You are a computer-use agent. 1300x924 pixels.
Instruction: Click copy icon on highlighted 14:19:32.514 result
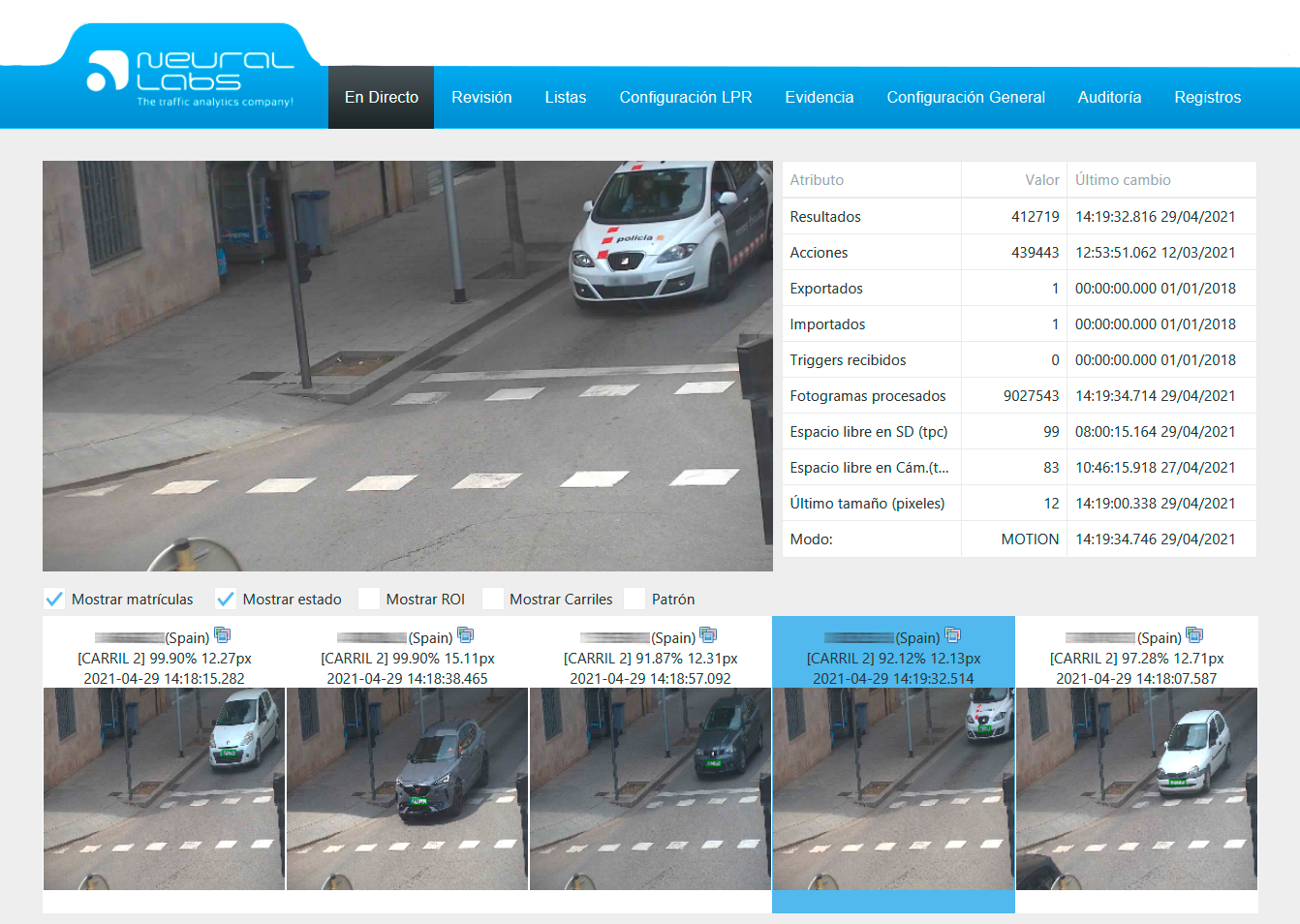click(x=952, y=635)
